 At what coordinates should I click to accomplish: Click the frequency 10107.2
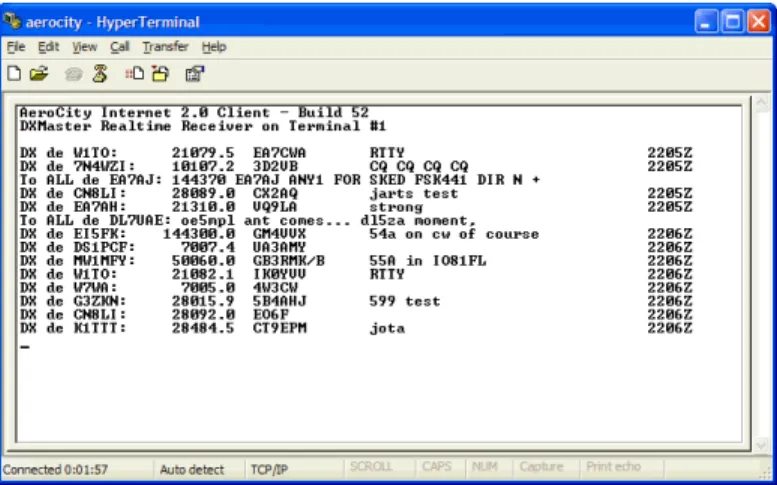click(203, 166)
